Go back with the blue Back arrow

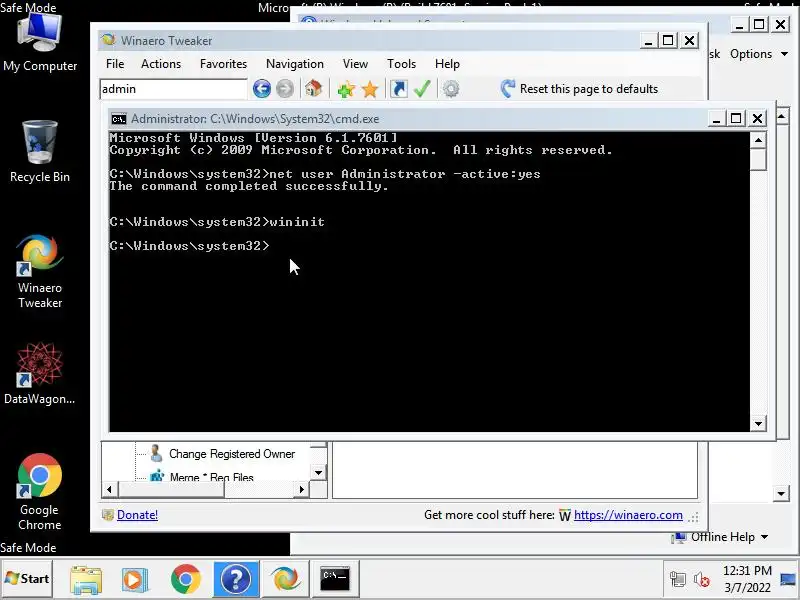[262, 89]
